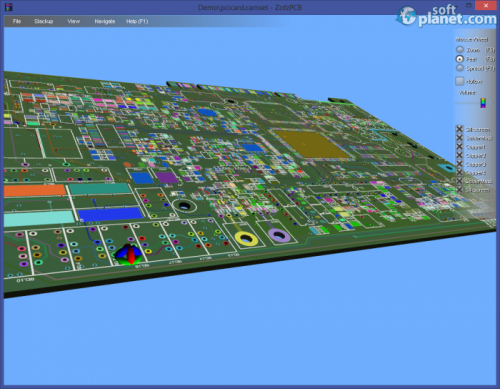This screenshot has height=389, width=500.
Task: Open the File menu
Action: pyautogui.click(x=17, y=21)
